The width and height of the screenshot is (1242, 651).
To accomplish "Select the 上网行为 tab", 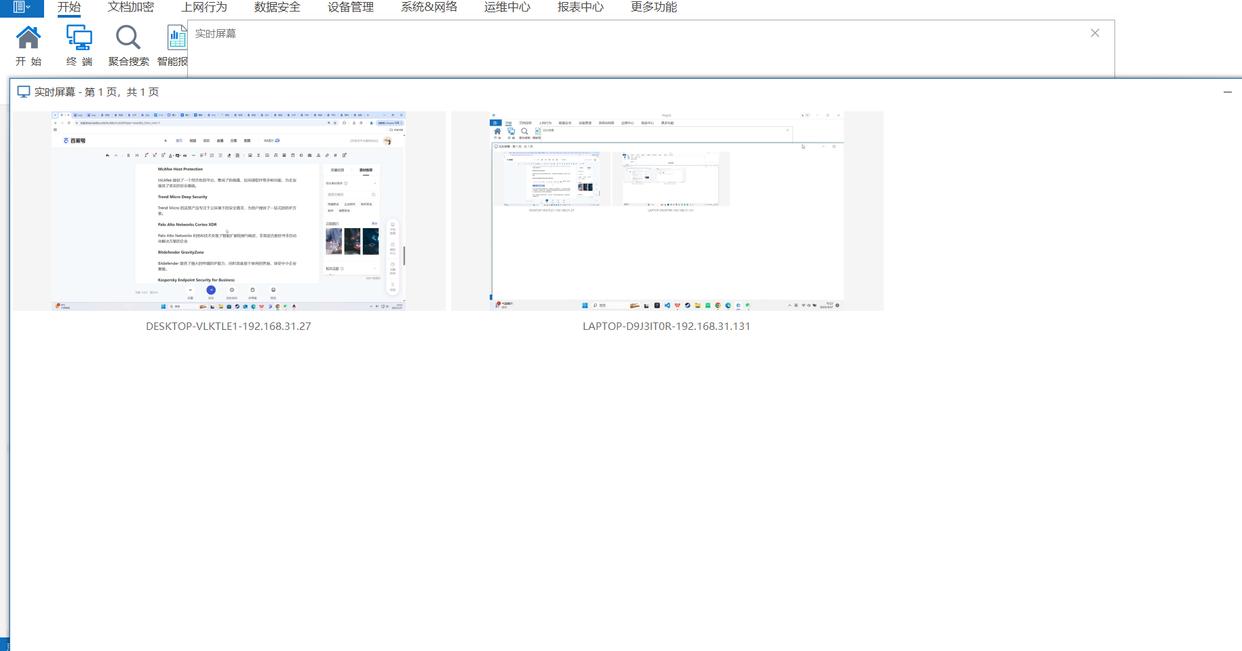I will (204, 7).
